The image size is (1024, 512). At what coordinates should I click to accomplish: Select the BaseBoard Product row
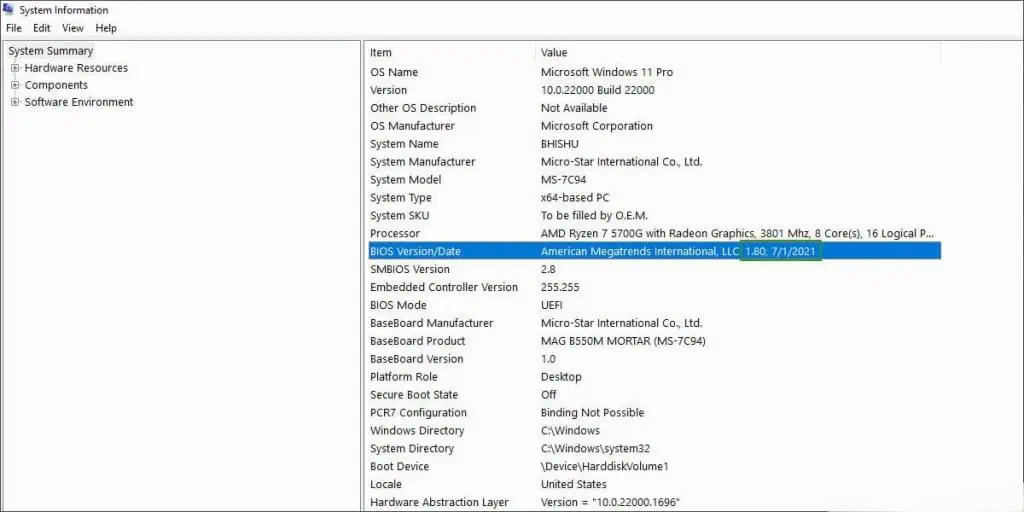pyautogui.click(x=653, y=342)
